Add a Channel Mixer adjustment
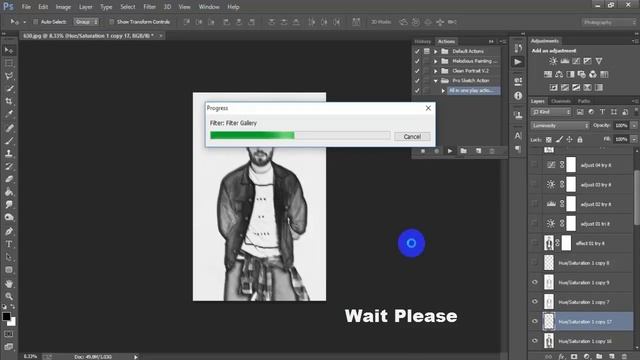The image size is (640, 360). pyautogui.click(x=593, y=74)
